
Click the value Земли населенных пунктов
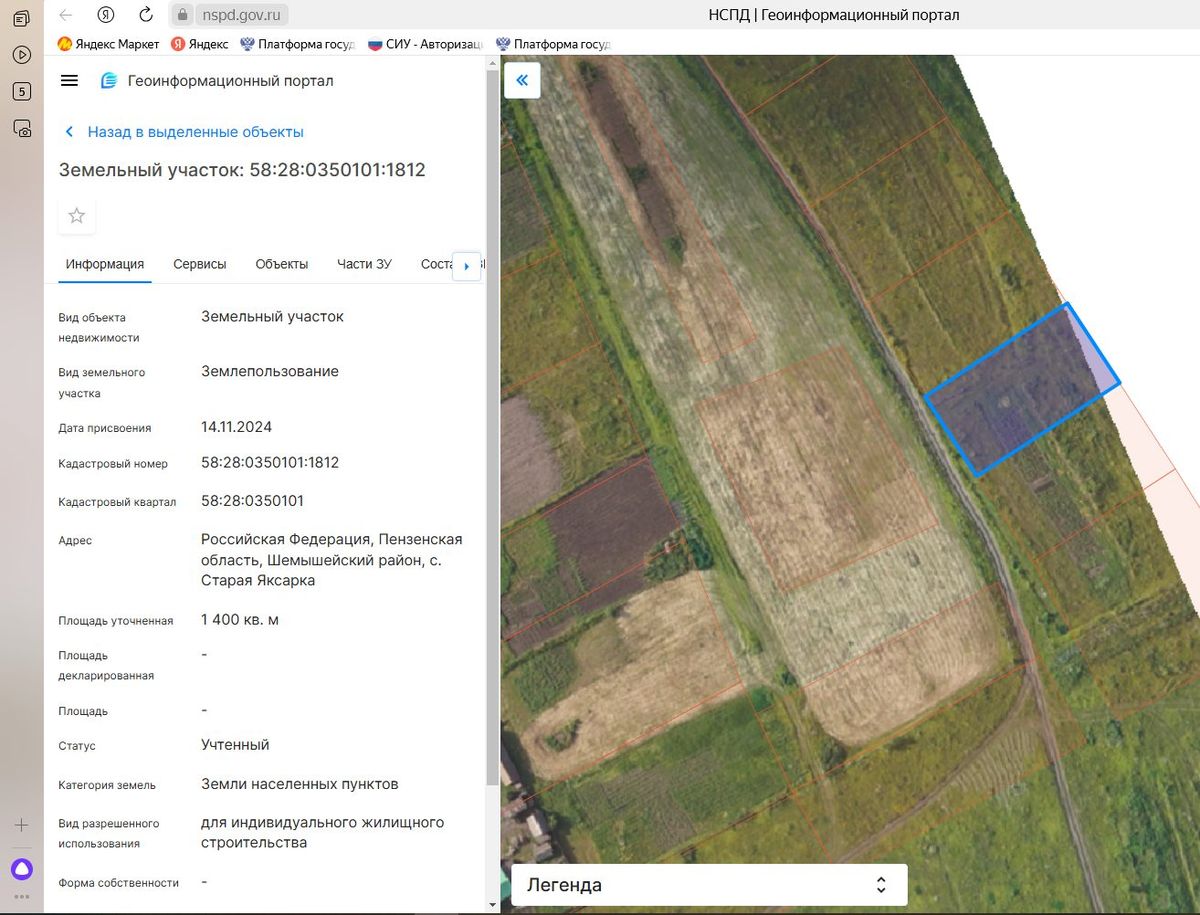pyautogui.click(x=300, y=784)
